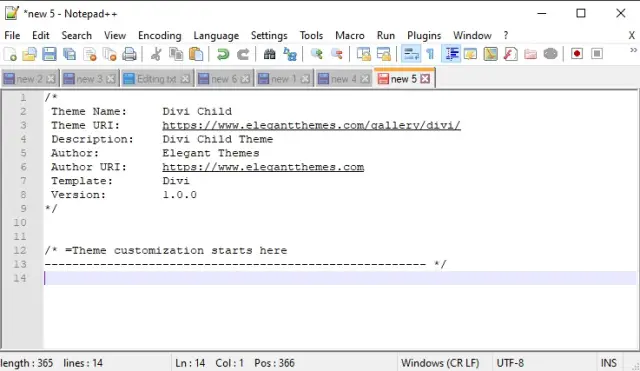Zoom in using the magnifier plus icon

click(x=316, y=54)
